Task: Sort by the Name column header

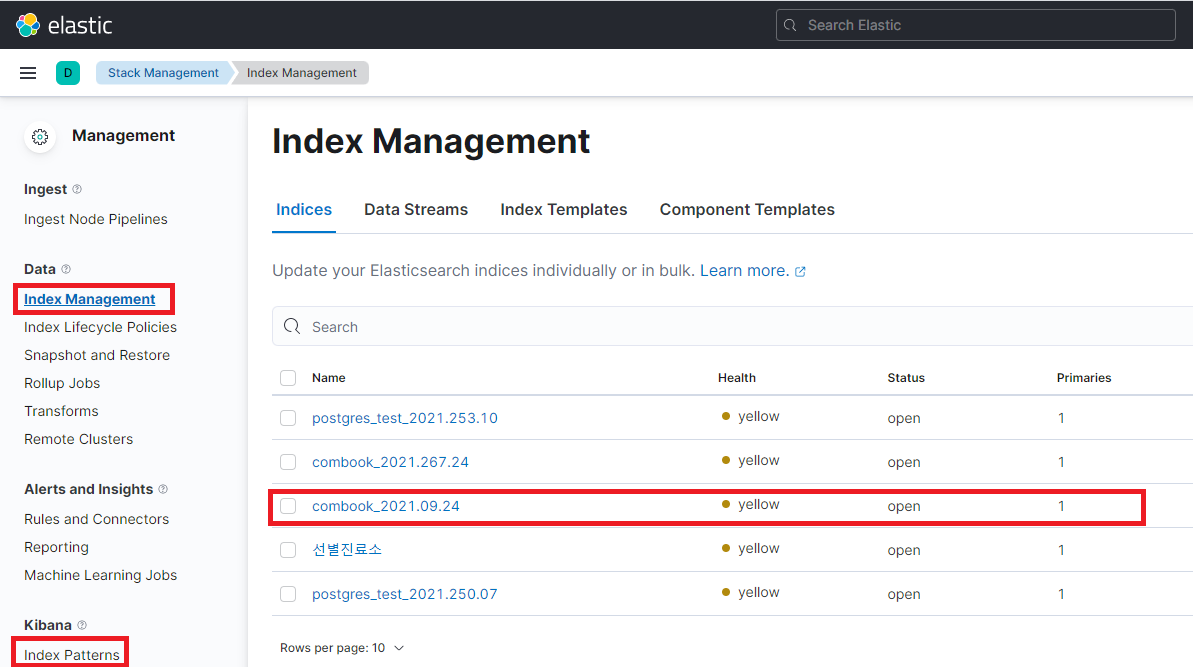Action: click(329, 378)
